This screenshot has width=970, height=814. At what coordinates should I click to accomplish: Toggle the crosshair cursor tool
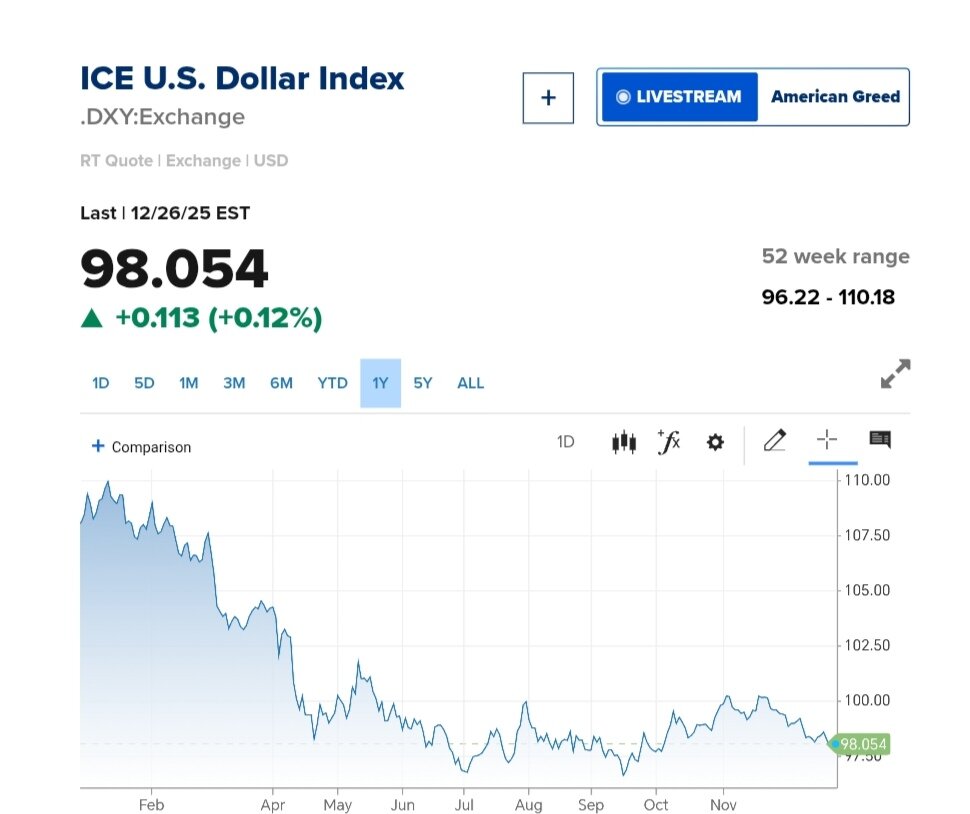(827, 440)
